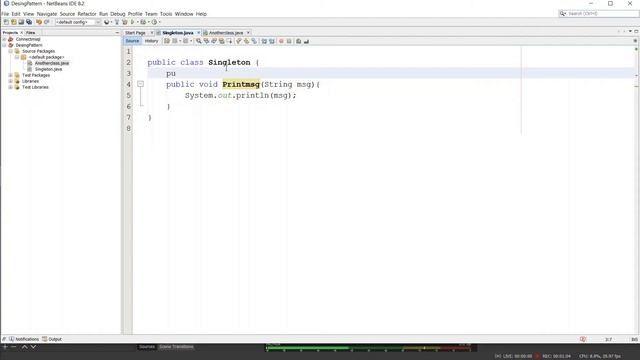Open the default config combo box

78,22
